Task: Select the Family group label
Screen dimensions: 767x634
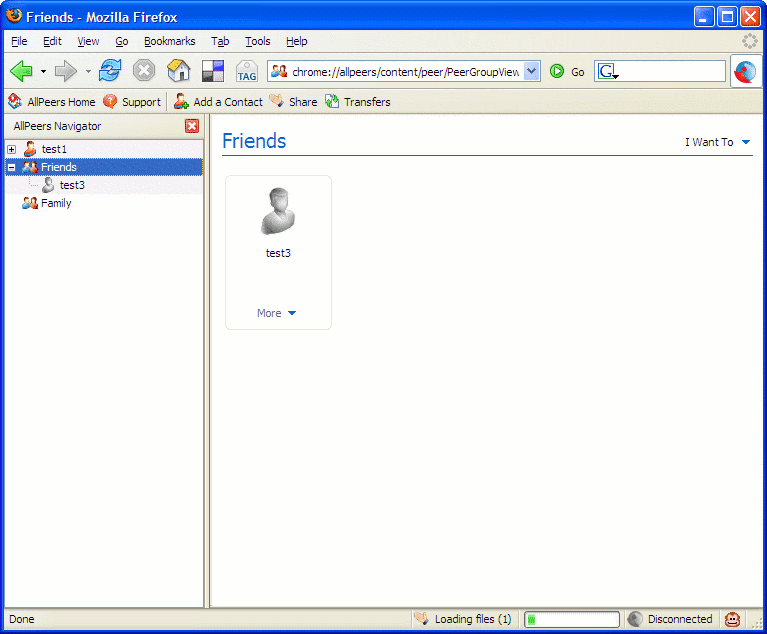Action: pyautogui.click(x=56, y=203)
